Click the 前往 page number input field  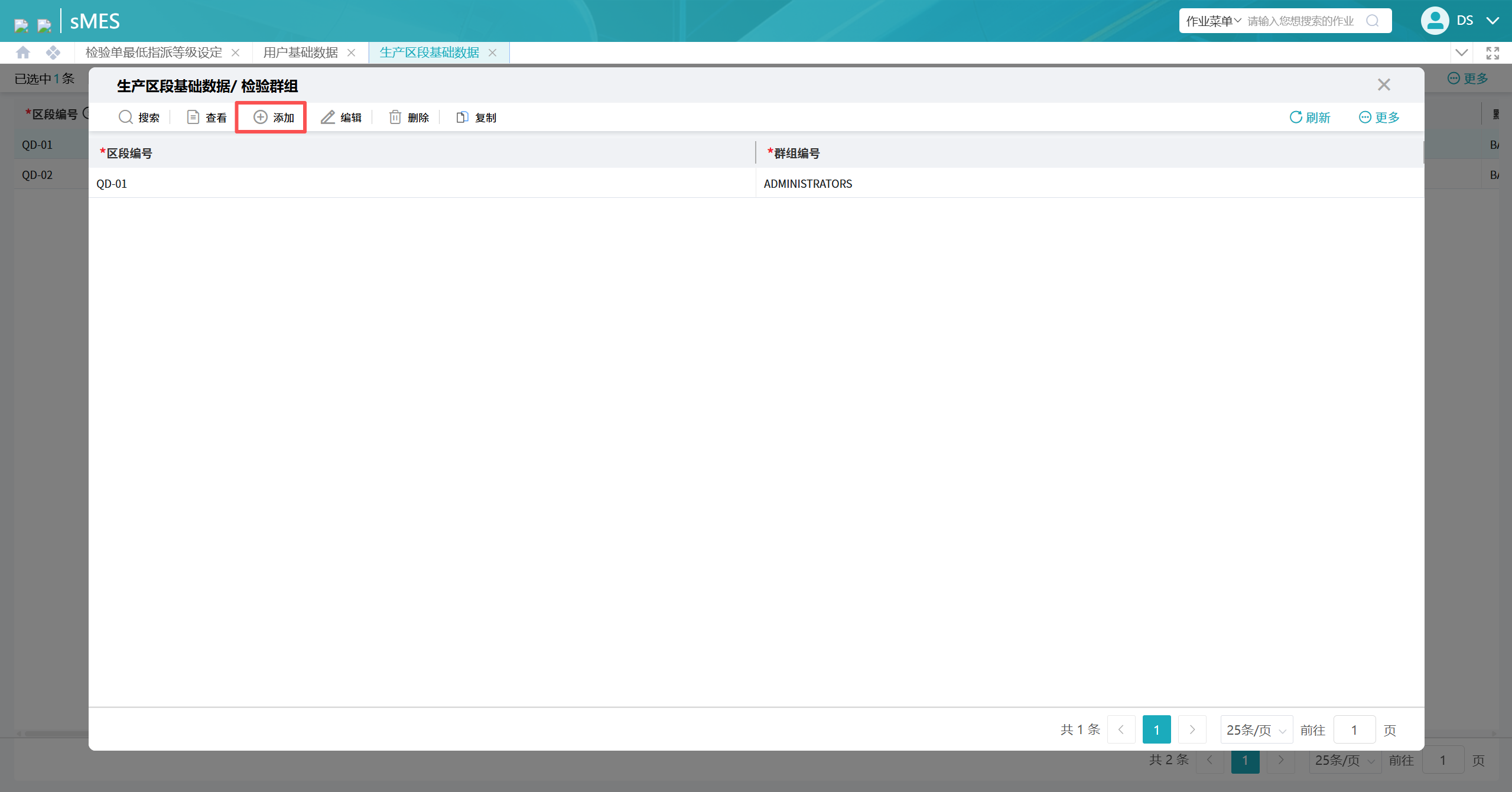[1354, 730]
